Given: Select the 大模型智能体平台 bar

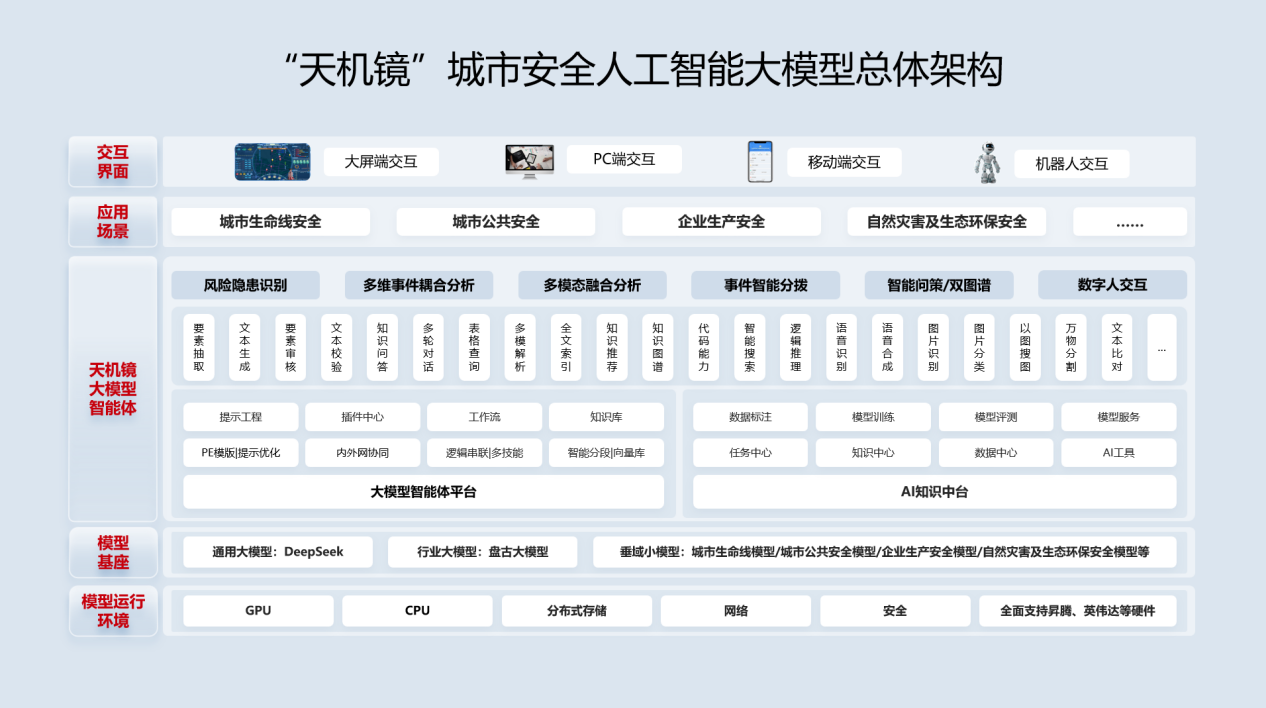Looking at the screenshot, I should (x=423, y=492).
